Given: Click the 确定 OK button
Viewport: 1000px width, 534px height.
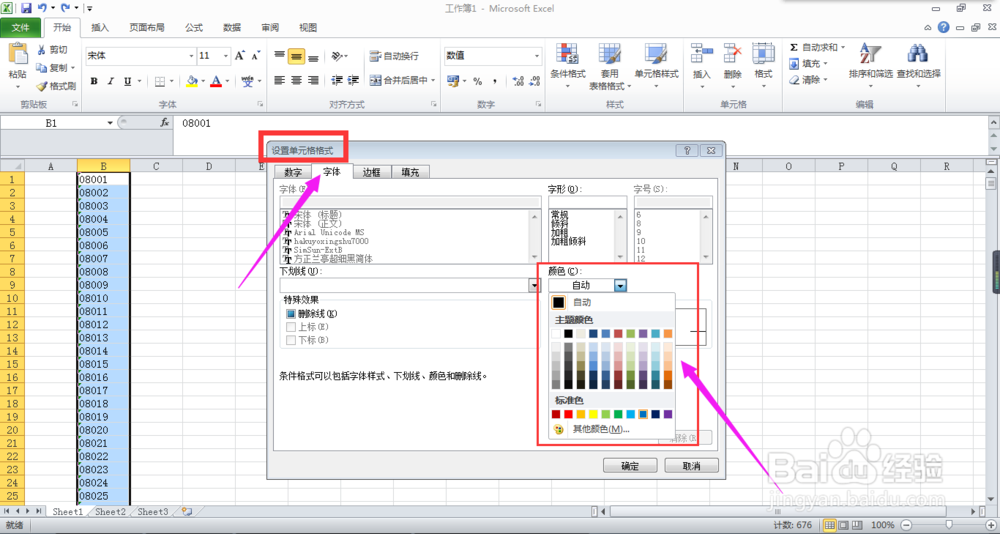Looking at the screenshot, I should point(630,466).
